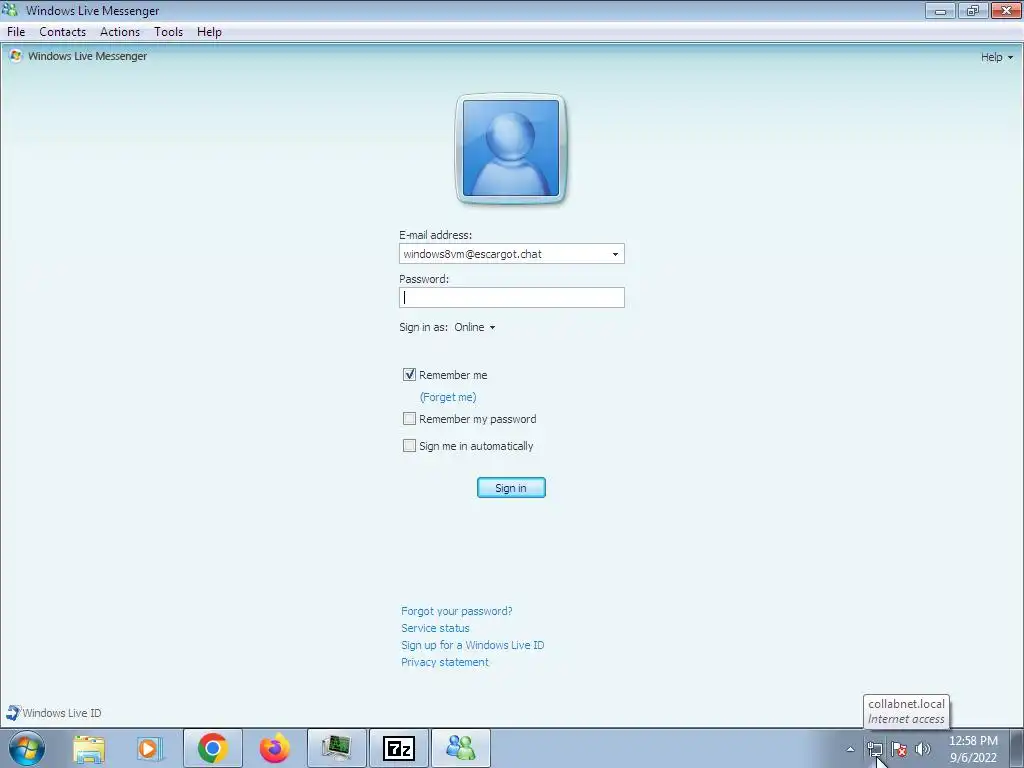Open the Contacts menu
The width and height of the screenshot is (1024, 768).
tap(63, 31)
